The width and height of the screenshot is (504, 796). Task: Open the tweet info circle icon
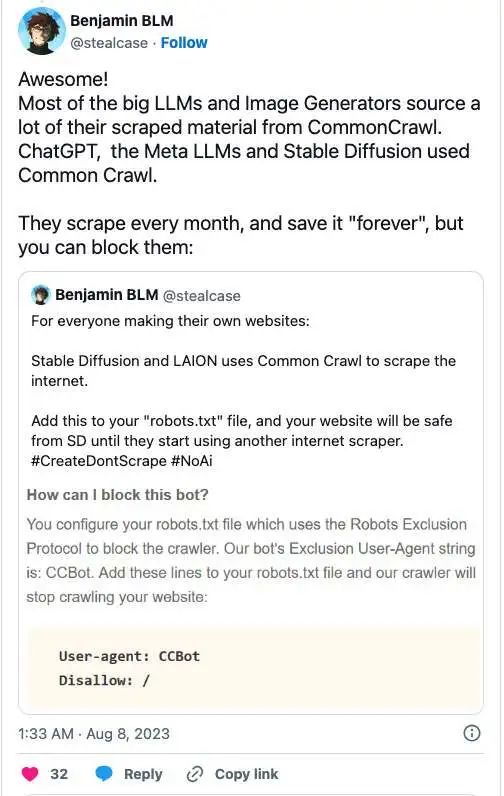tap(472, 733)
